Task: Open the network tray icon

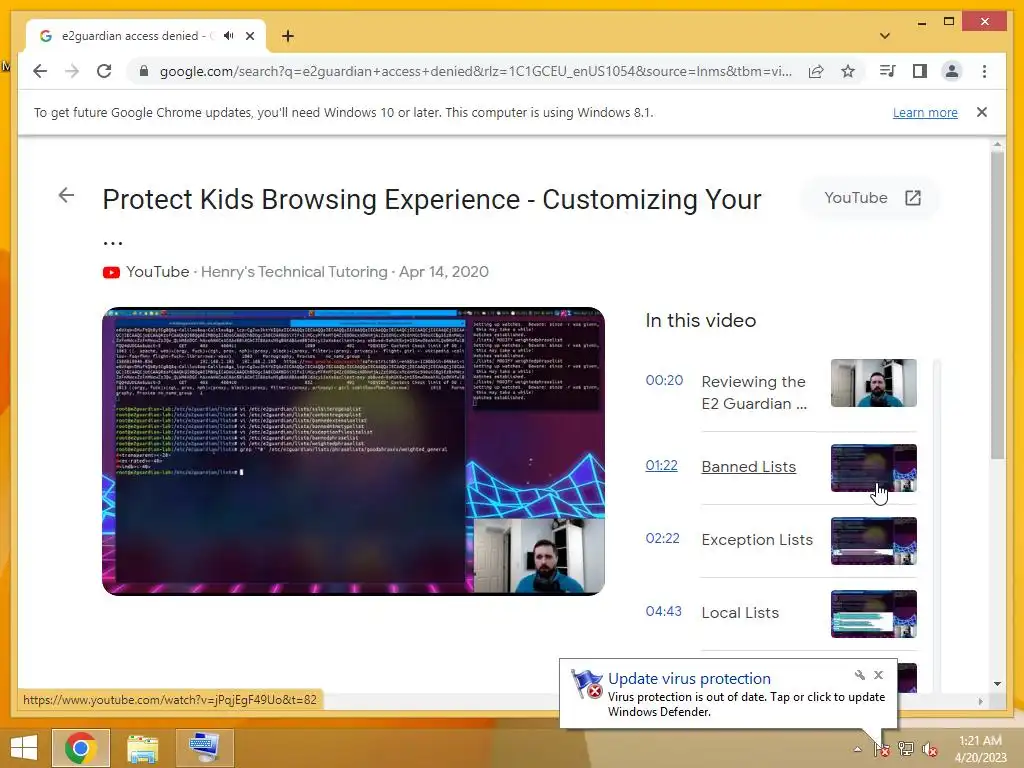Action: point(905,749)
